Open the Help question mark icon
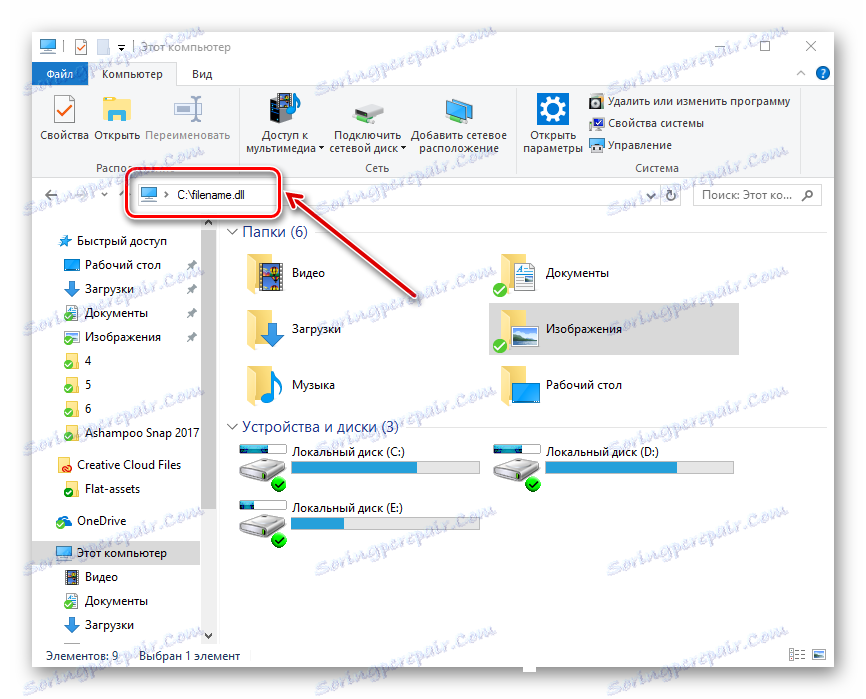 coord(822,73)
